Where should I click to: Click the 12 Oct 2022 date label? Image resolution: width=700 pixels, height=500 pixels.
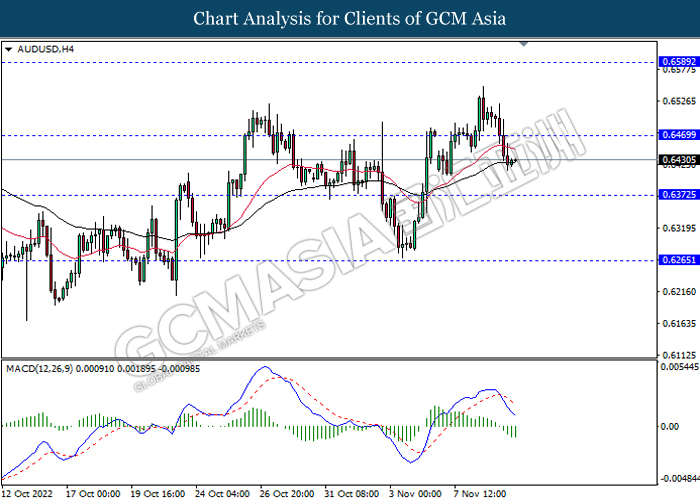pyautogui.click(x=28, y=494)
